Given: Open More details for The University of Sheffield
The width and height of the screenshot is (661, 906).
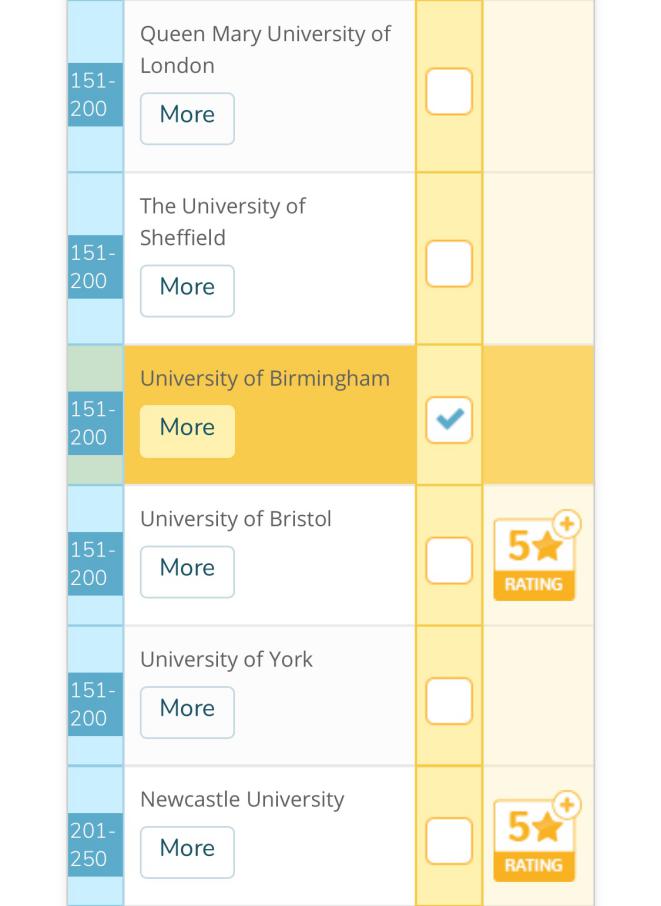Looking at the screenshot, I should point(187,290).
